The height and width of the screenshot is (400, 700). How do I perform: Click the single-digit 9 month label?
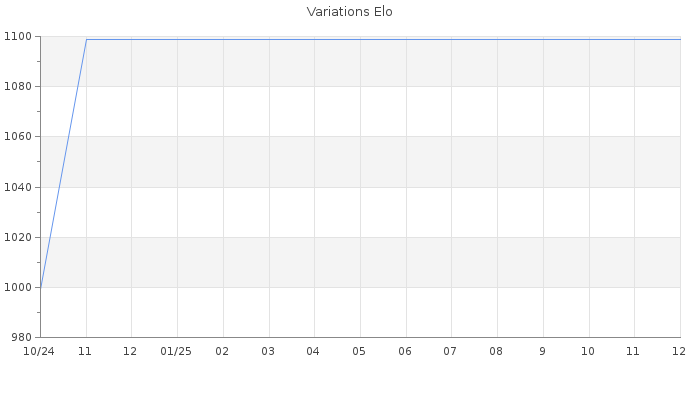pos(542,351)
